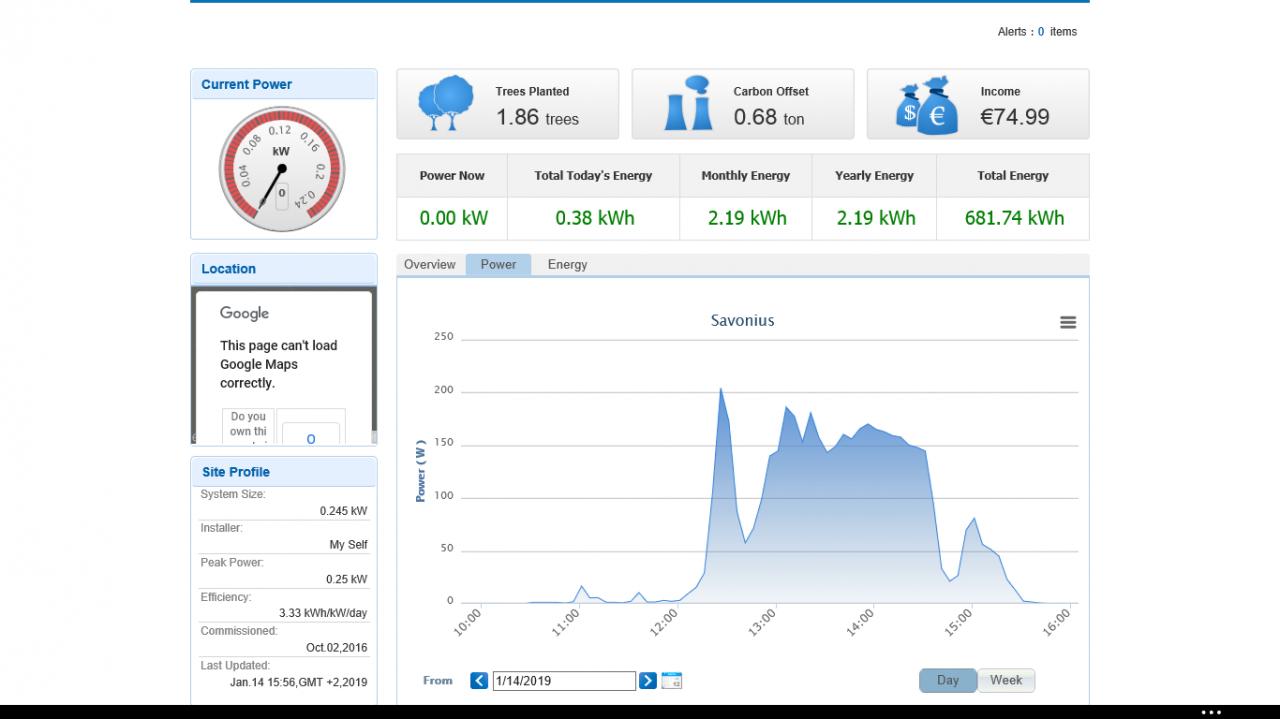Image resolution: width=1280 pixels, height=719 pixels.
Task: Switch to the Energy tab
Action: [x=567, y=265]
